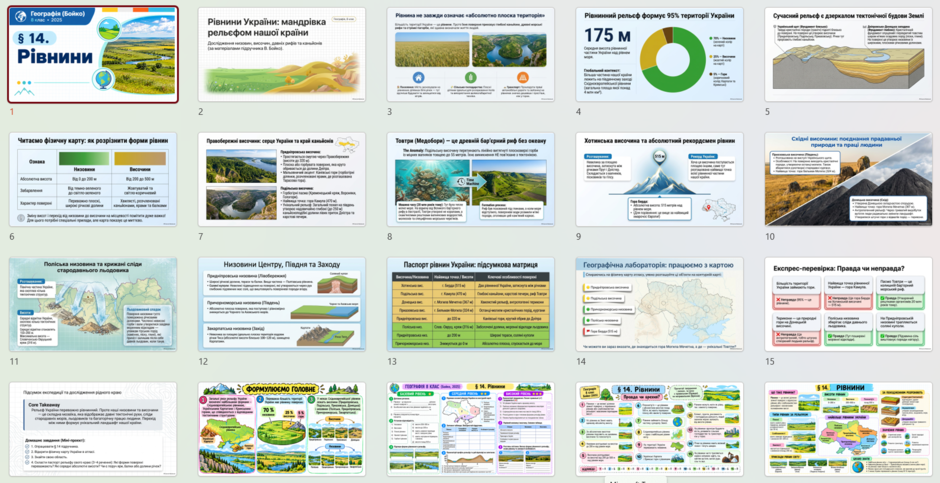Select slide 'Рівнина не завжди означає абсолютно плоска територія'
The height and width of the screenshot is (483, 940).
pos(471,55)
